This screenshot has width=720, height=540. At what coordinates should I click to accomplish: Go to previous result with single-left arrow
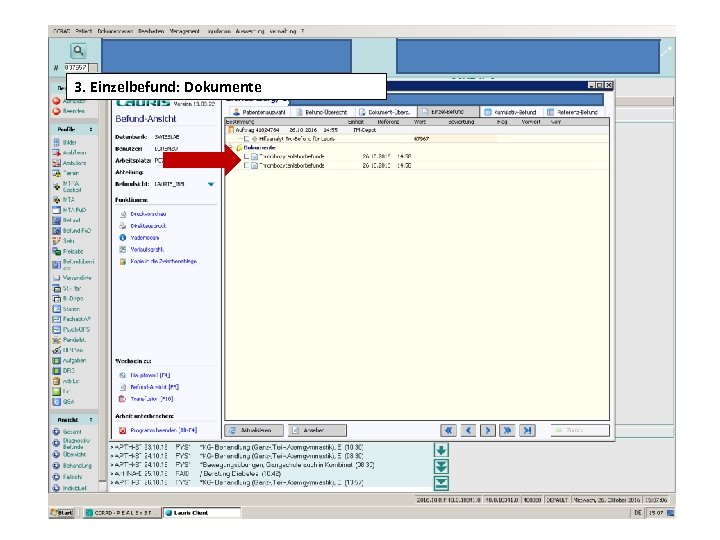coord(468,430)
